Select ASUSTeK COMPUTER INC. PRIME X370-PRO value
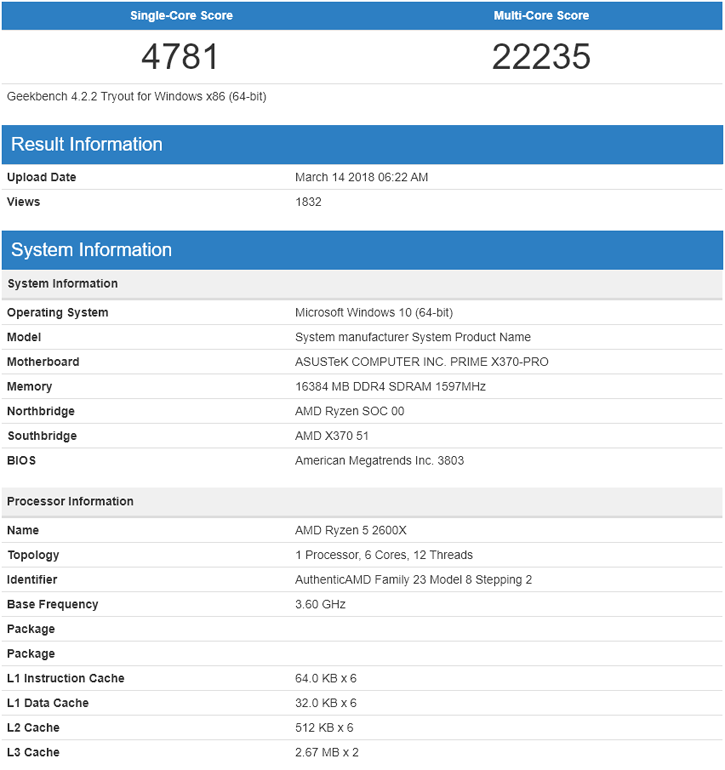This screenshot has height=770, width=725. [421, 362]
